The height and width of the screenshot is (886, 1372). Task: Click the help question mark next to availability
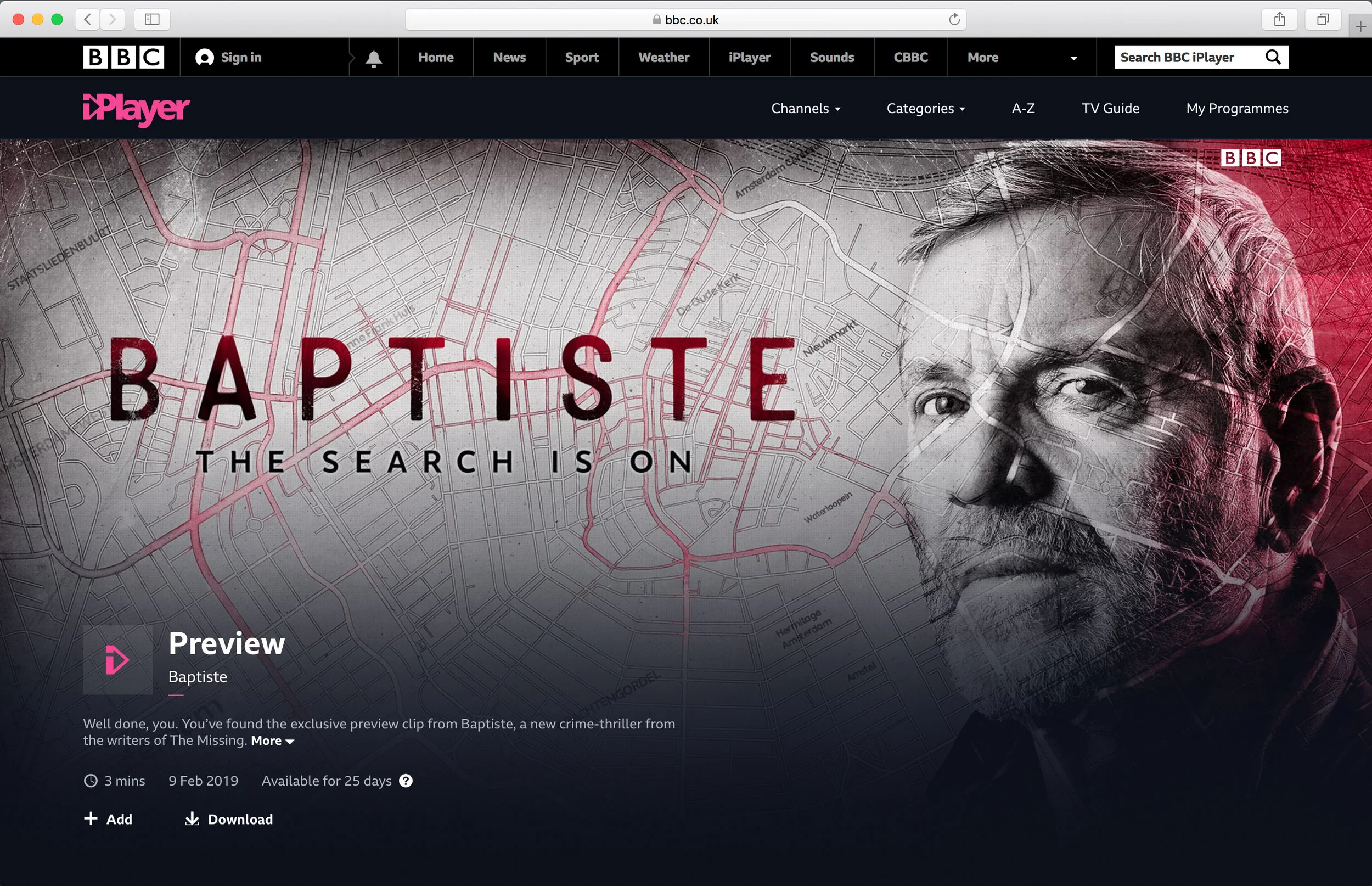407,780
